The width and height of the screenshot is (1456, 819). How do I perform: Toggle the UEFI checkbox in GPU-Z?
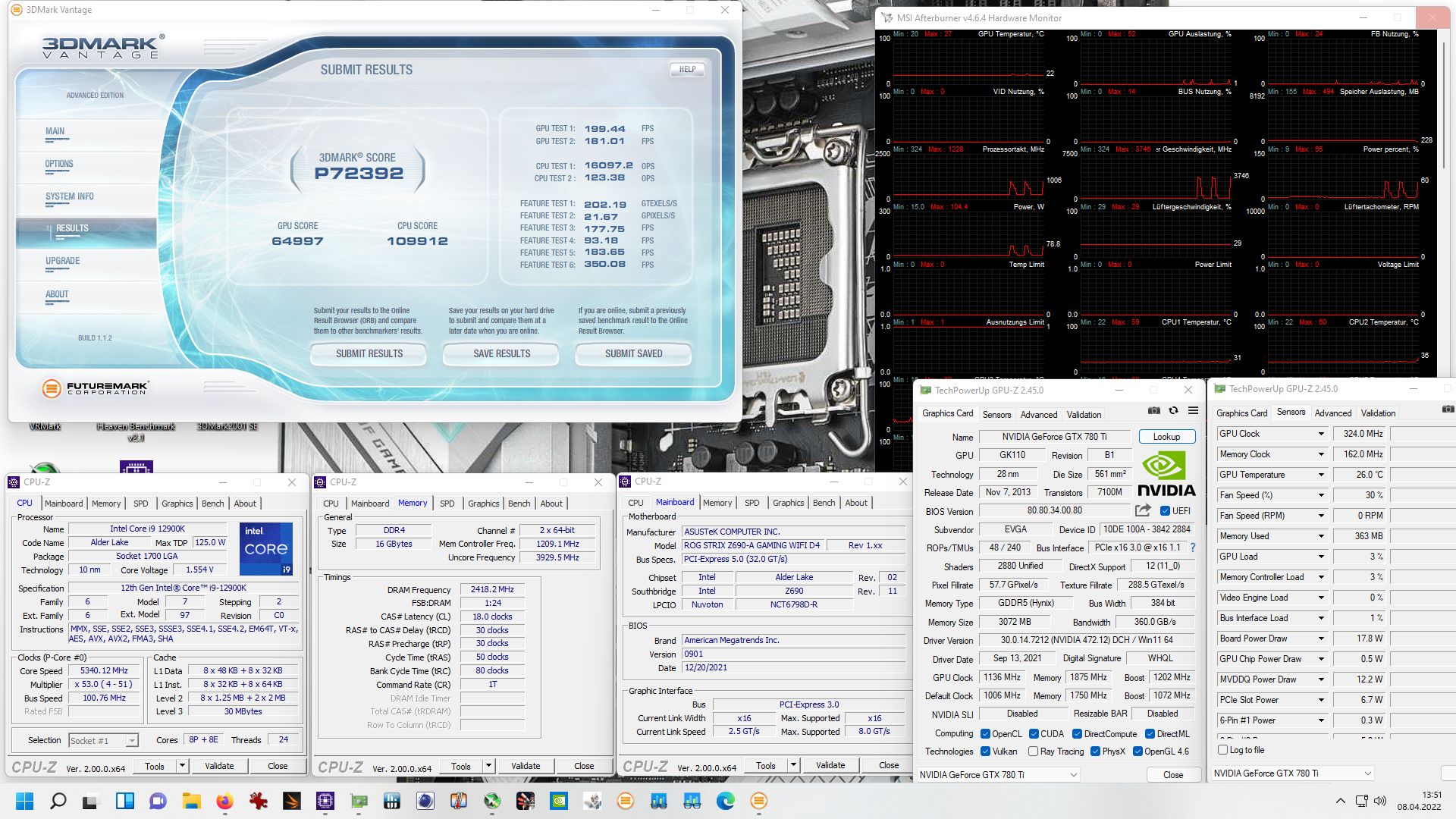click(x=1165, y=510)
